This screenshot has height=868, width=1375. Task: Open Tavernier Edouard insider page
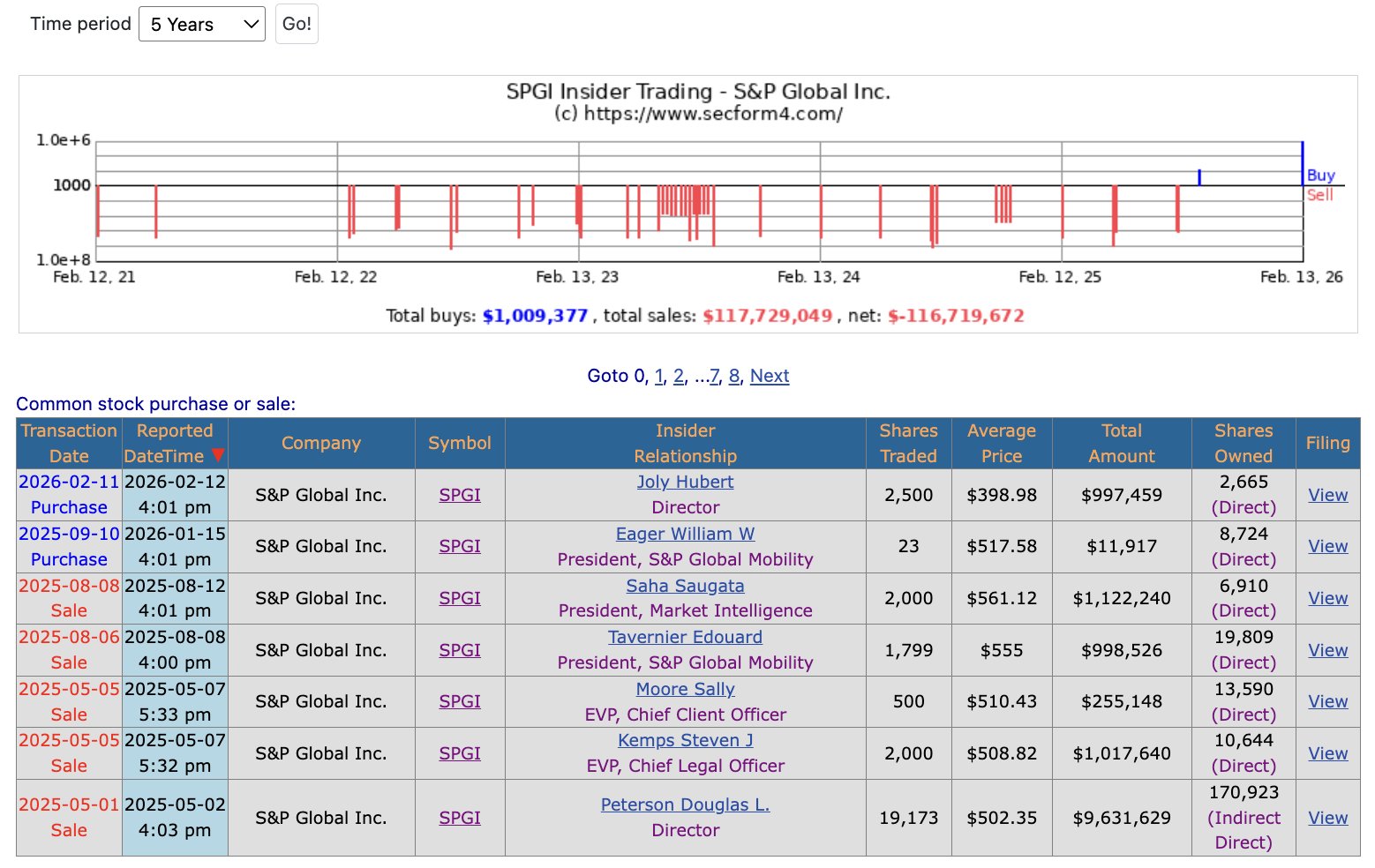tap(685, 637)
